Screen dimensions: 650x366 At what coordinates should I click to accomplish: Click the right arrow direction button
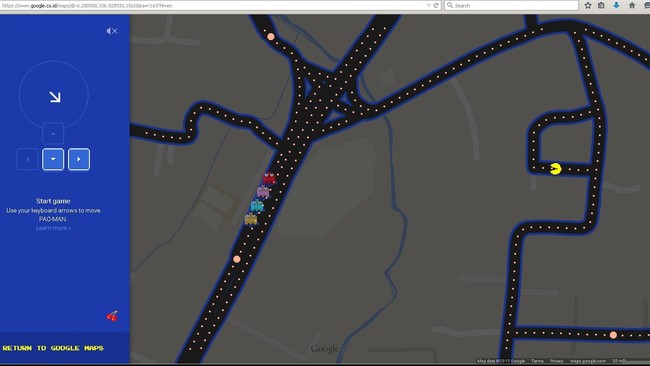click(x=79, y=159)
